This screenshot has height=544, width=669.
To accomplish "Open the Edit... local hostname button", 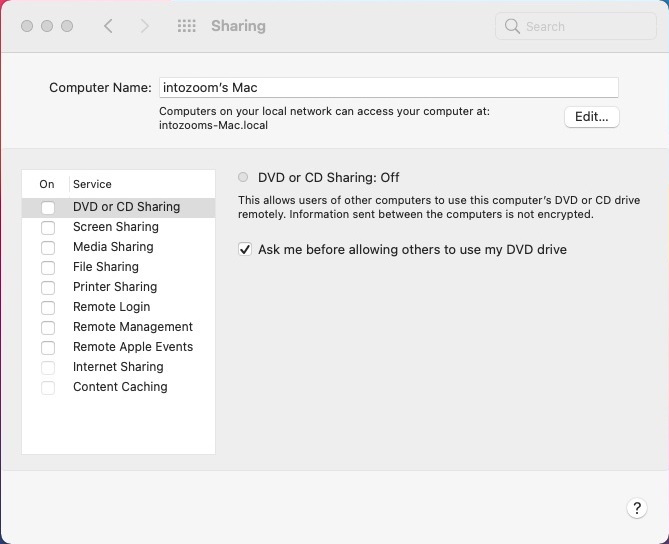I will [x=591, y=116].
